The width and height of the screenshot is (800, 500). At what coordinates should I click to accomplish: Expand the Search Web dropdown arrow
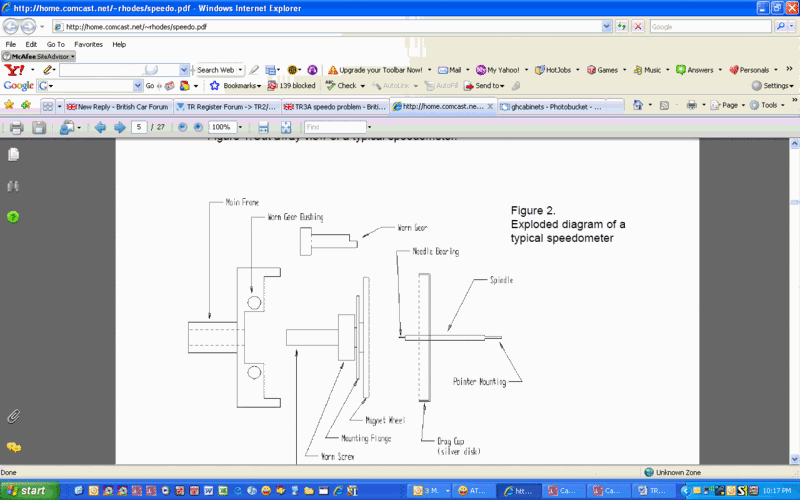tap(241, 70)
